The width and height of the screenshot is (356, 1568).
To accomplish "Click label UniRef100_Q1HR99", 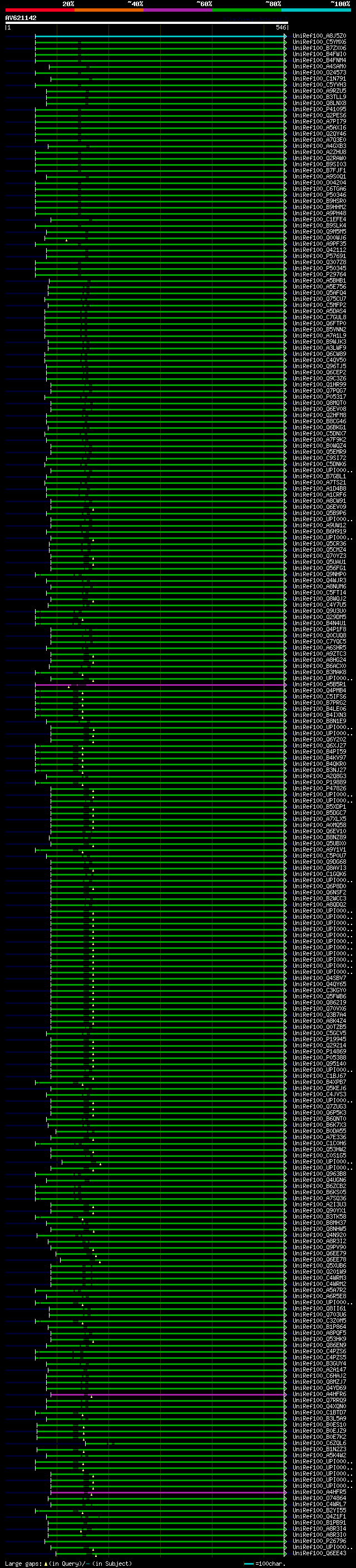I will (x=319, y=385).
